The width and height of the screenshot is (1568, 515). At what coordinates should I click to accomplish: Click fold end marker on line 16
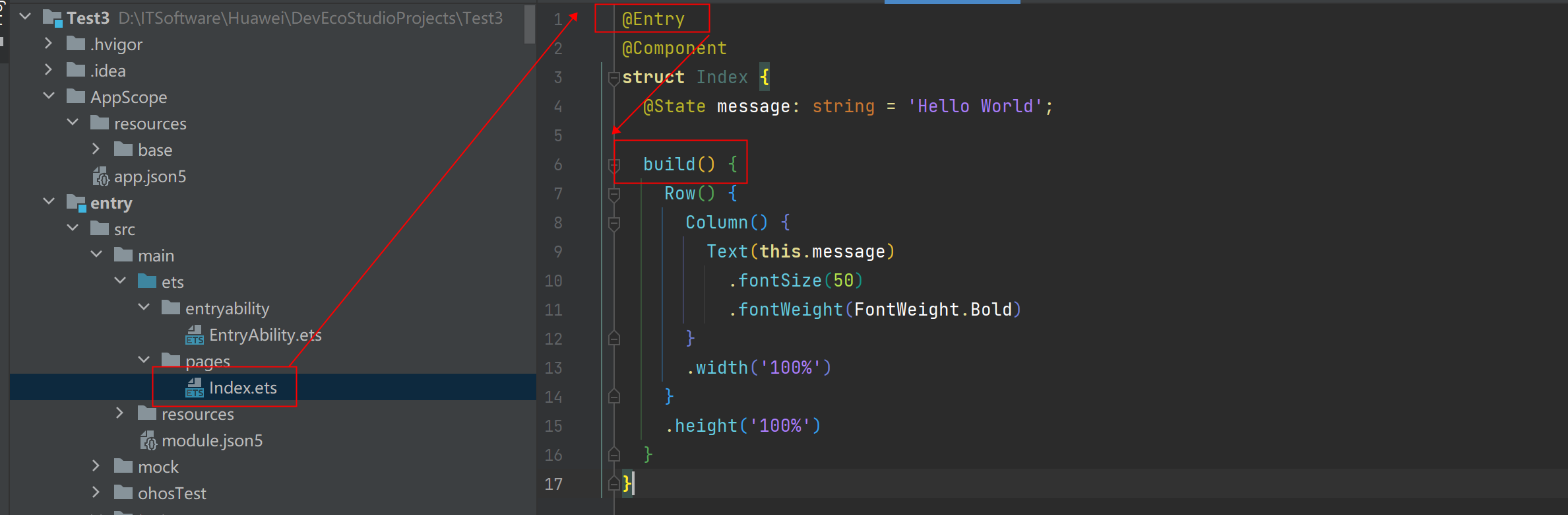[x=614, y=455]
